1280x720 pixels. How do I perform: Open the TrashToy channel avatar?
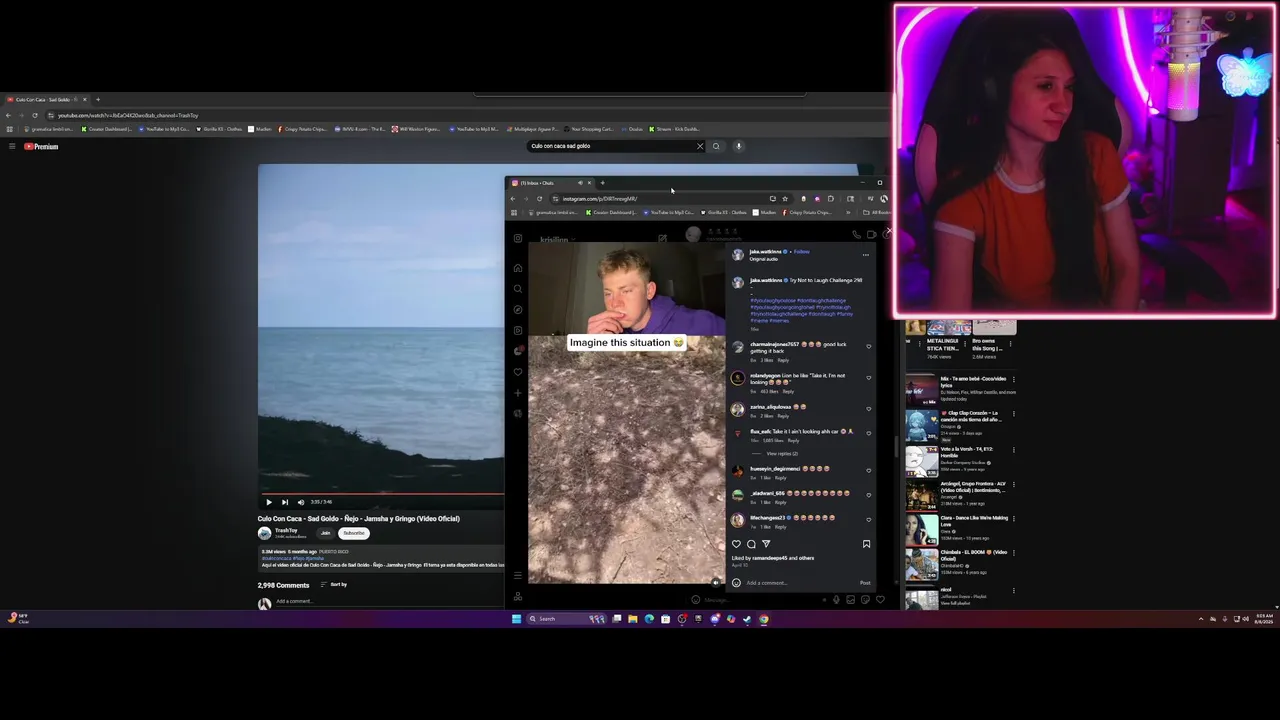pyautogui.click(x=264, y=533)
